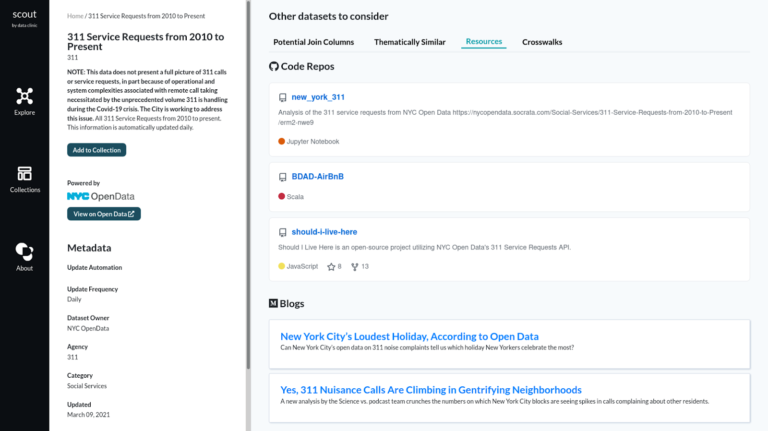768x431 pixels.
Task: Click the JavaScript language label
Action: 302,266
